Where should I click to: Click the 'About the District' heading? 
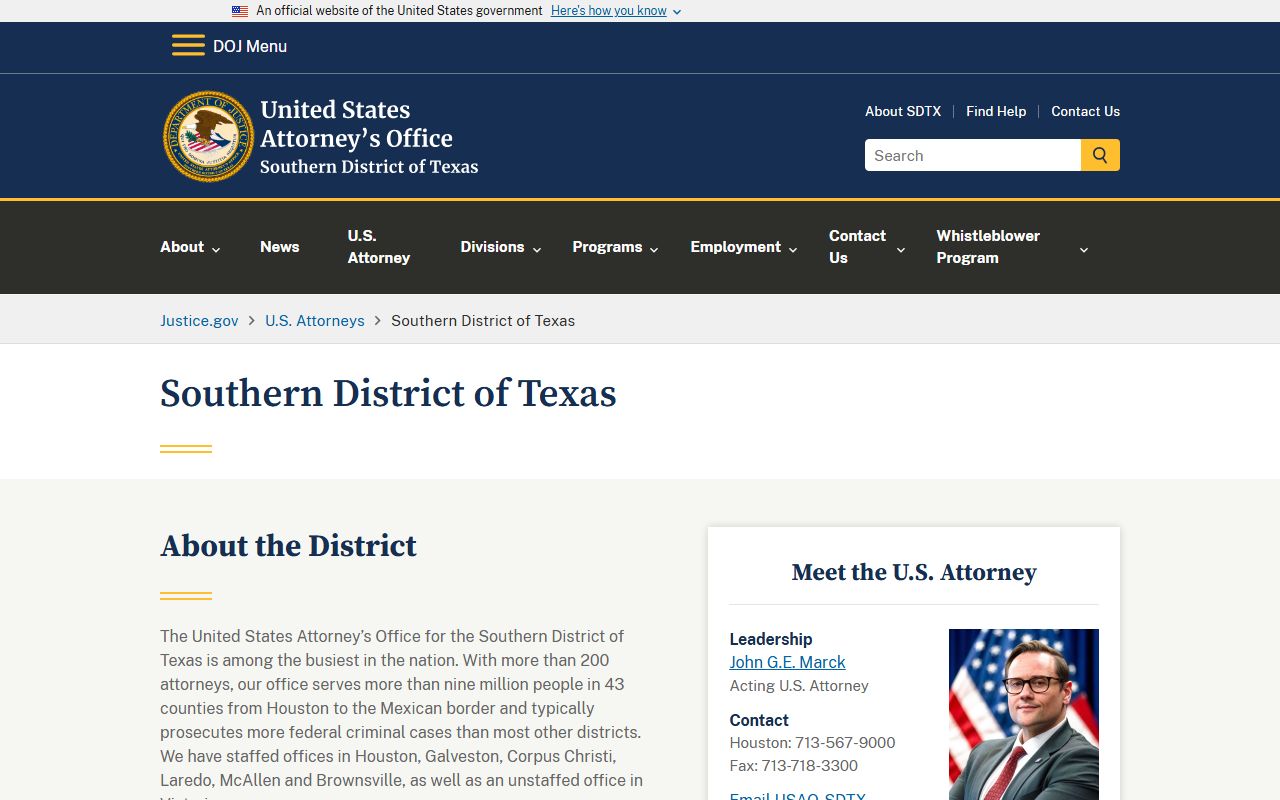point(288,546)
